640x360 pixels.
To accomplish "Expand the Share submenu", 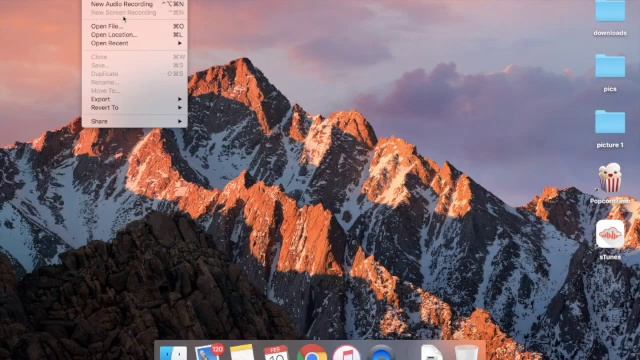I will click(135, 121).
